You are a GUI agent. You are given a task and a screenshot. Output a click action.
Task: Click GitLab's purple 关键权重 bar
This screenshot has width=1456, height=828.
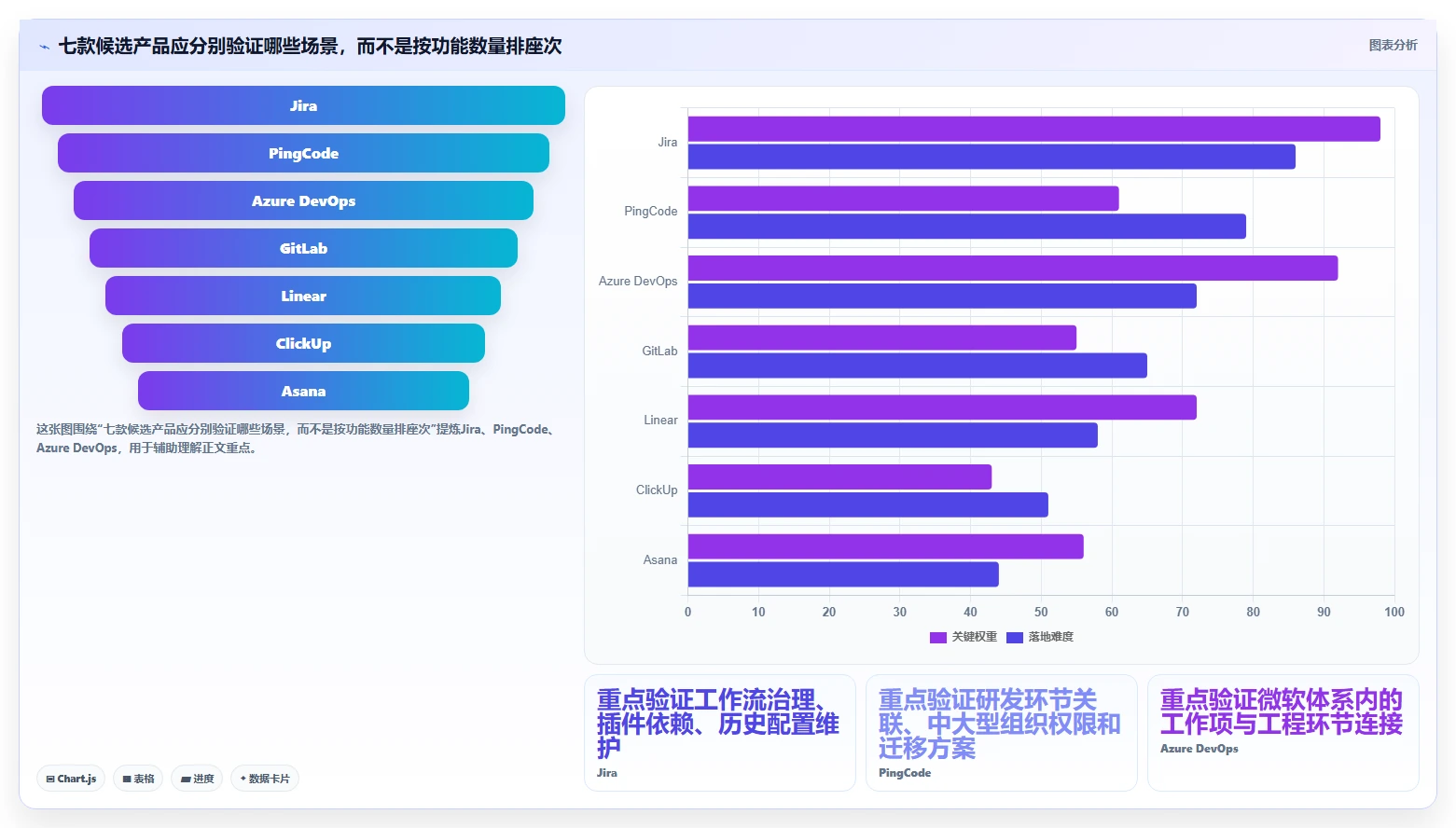tap(882, 338)
